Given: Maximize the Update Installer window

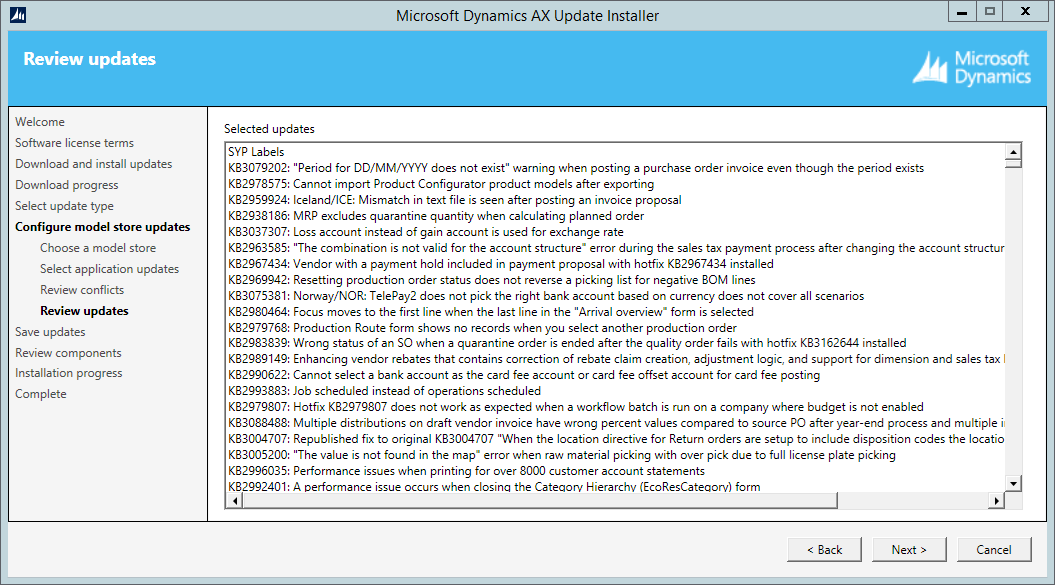Looking at the screenshot, I should [x=989, y=11].
